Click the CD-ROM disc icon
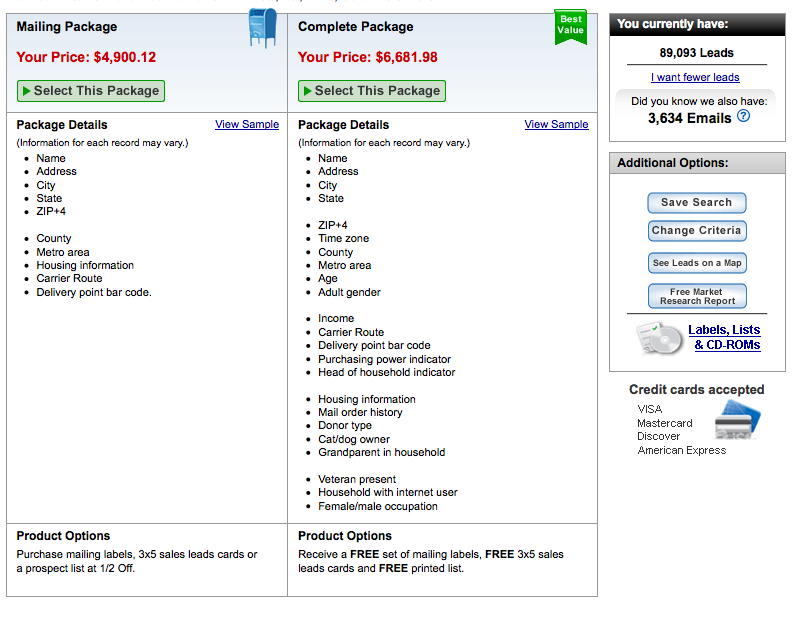 click(658, 338)
